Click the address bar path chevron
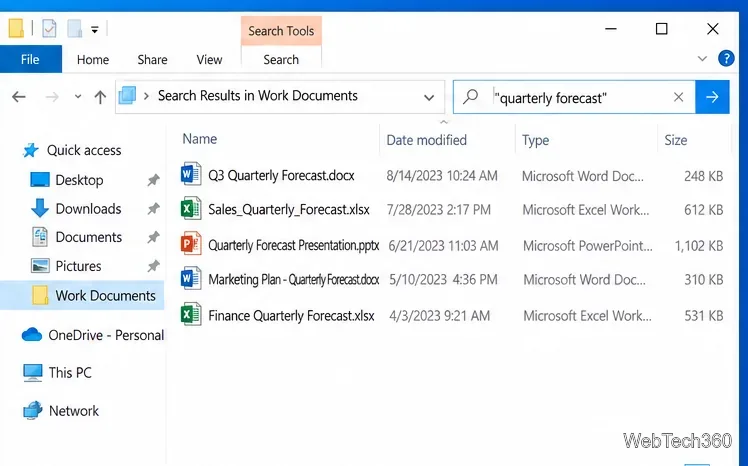Viewport: 748px width, 466px height. (146, 96)
